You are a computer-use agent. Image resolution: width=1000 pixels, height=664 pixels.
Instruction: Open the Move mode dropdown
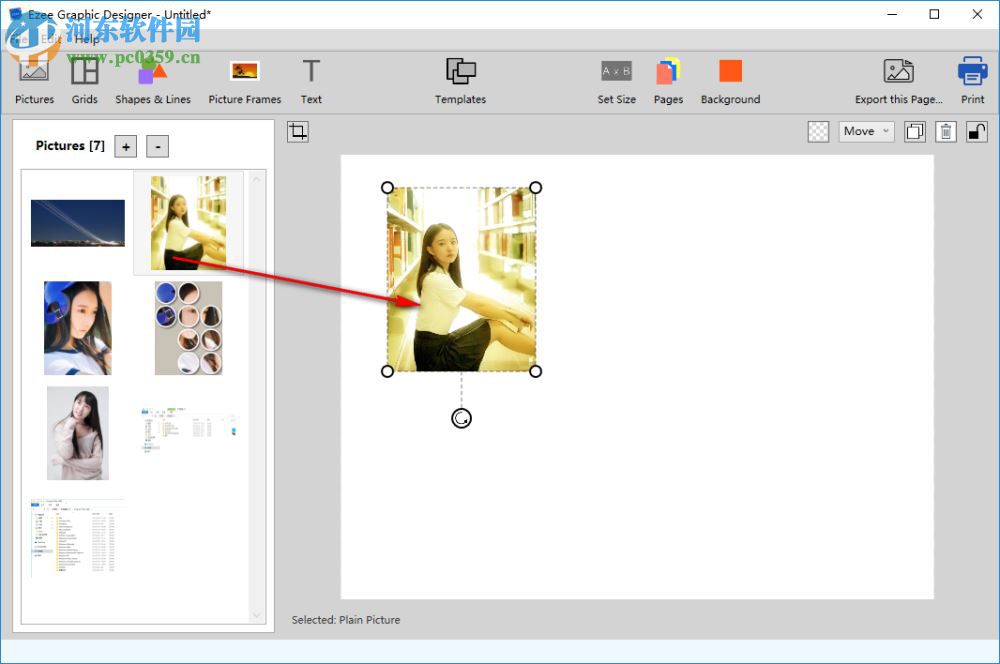[x=866, y=131]
